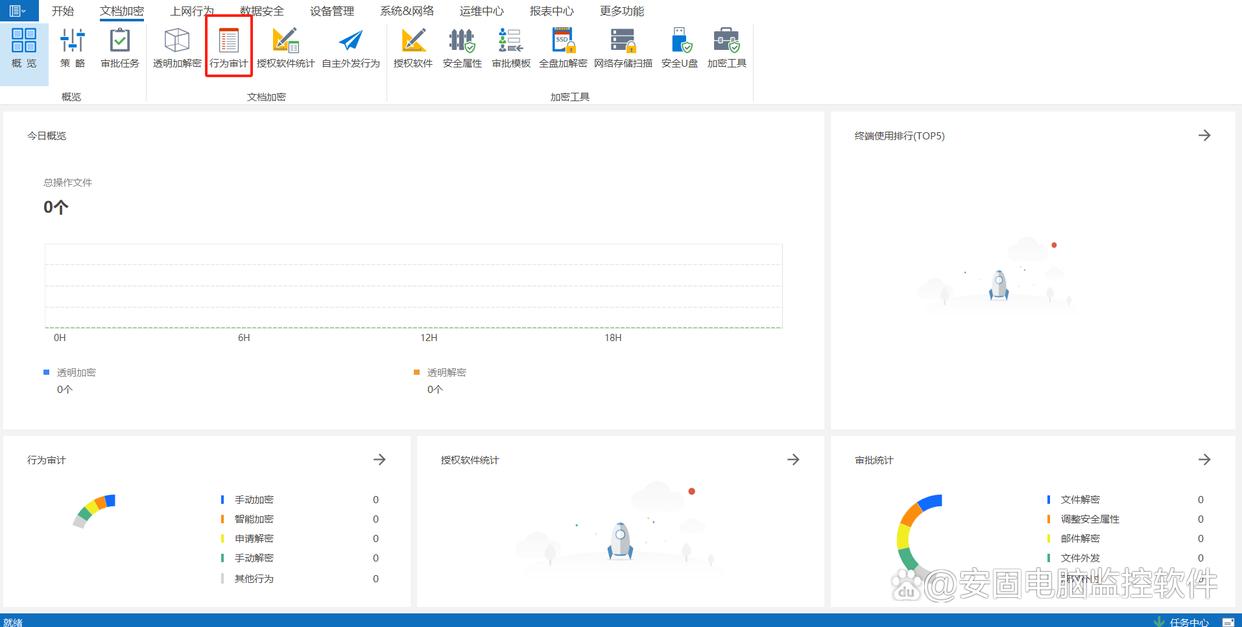Click the 透明加解密 cube icon

177,47
